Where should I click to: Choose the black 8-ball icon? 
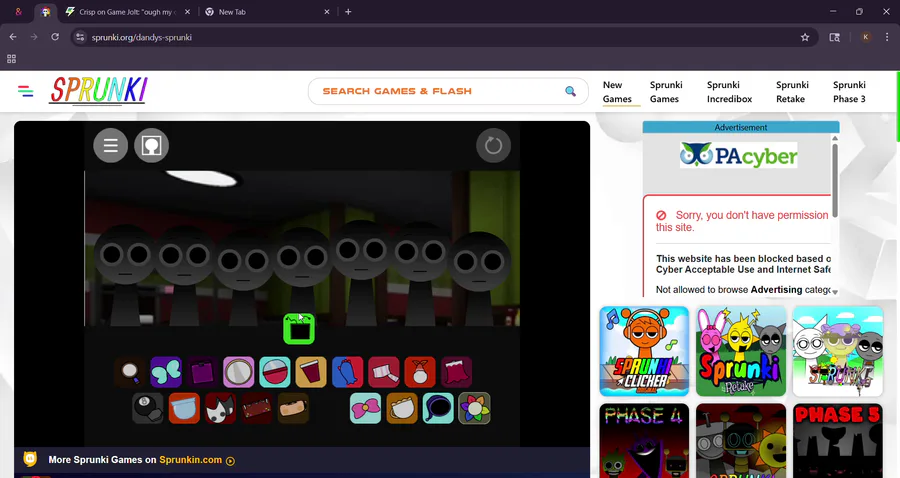tap(148, 408)
